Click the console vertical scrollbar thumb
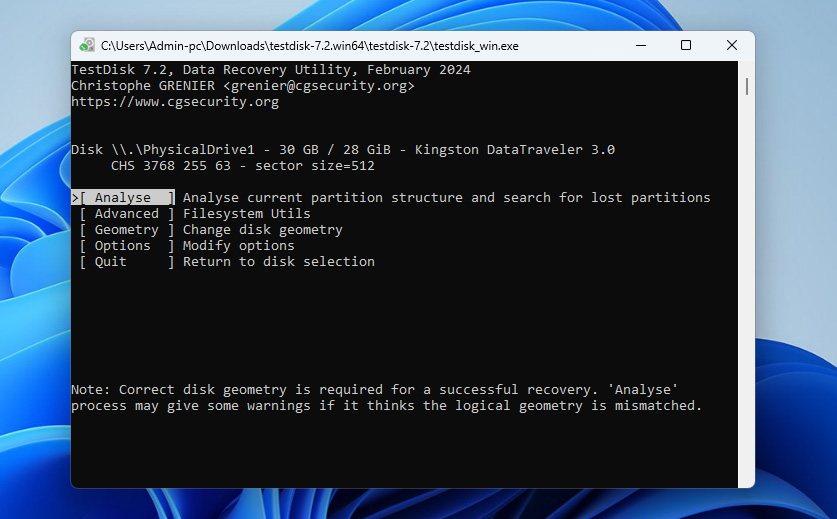This screenshot has height=519, width=837. point(747,86)
